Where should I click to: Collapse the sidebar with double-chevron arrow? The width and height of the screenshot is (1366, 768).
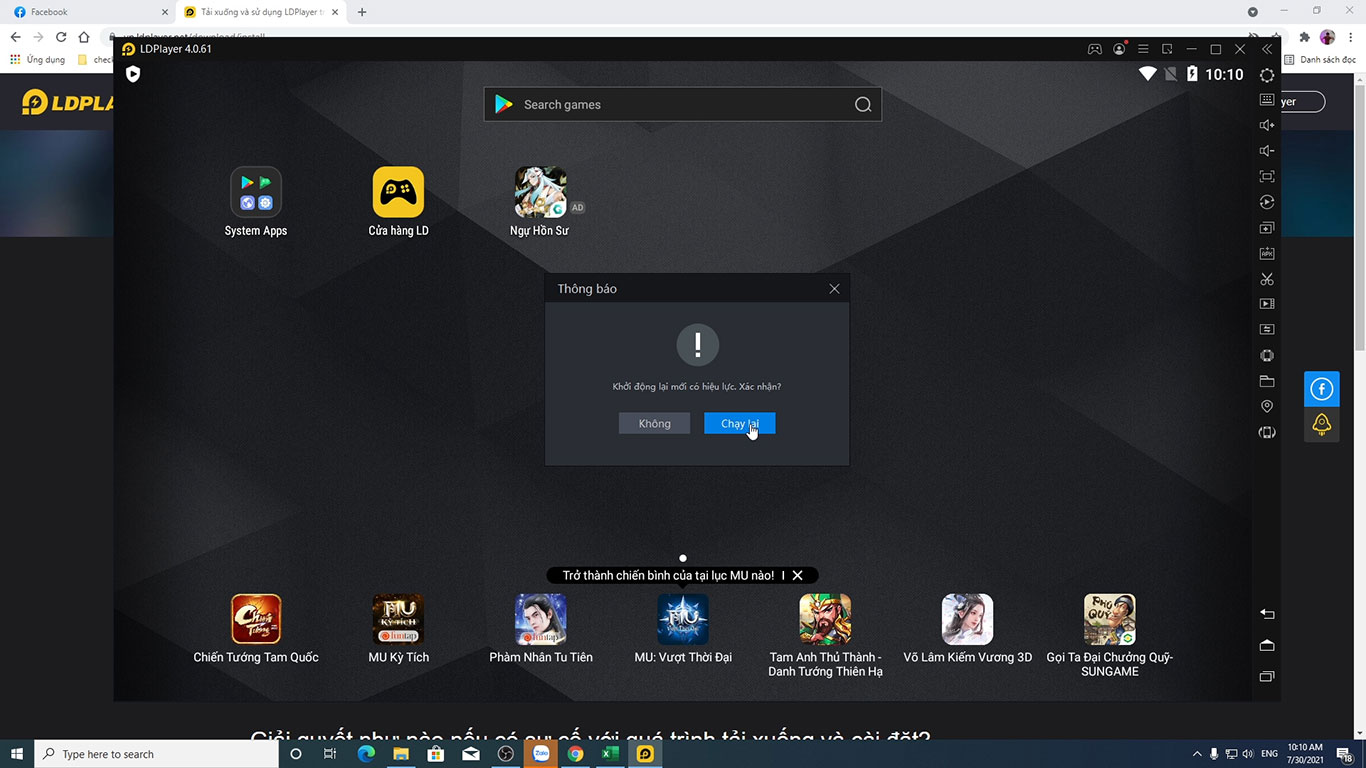coord(1267,49)
